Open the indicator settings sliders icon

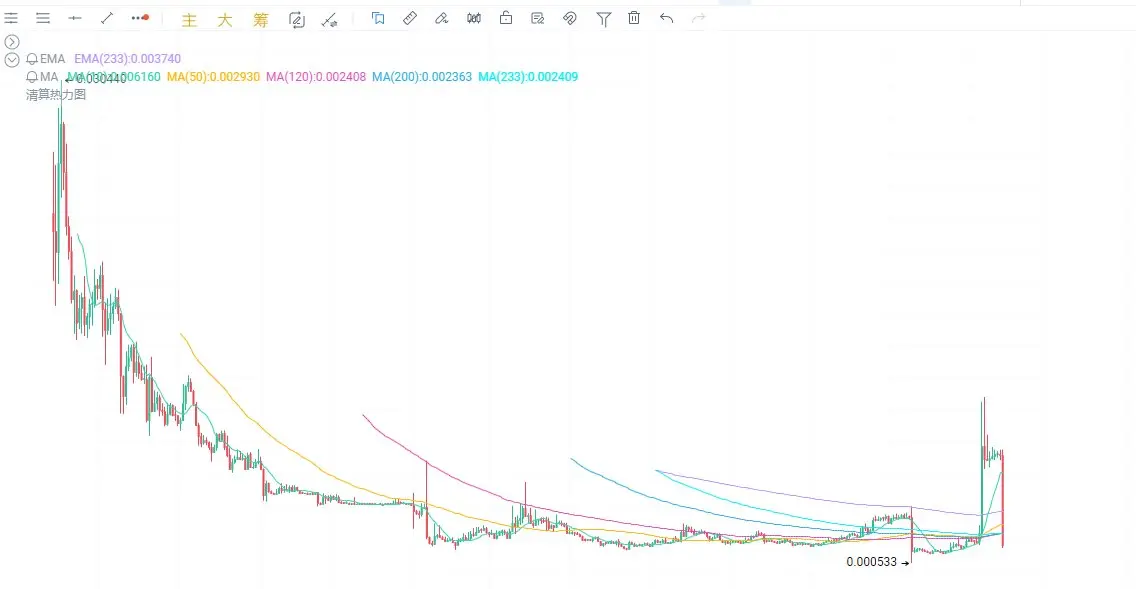pyautogui.click(x=11, y=18)
